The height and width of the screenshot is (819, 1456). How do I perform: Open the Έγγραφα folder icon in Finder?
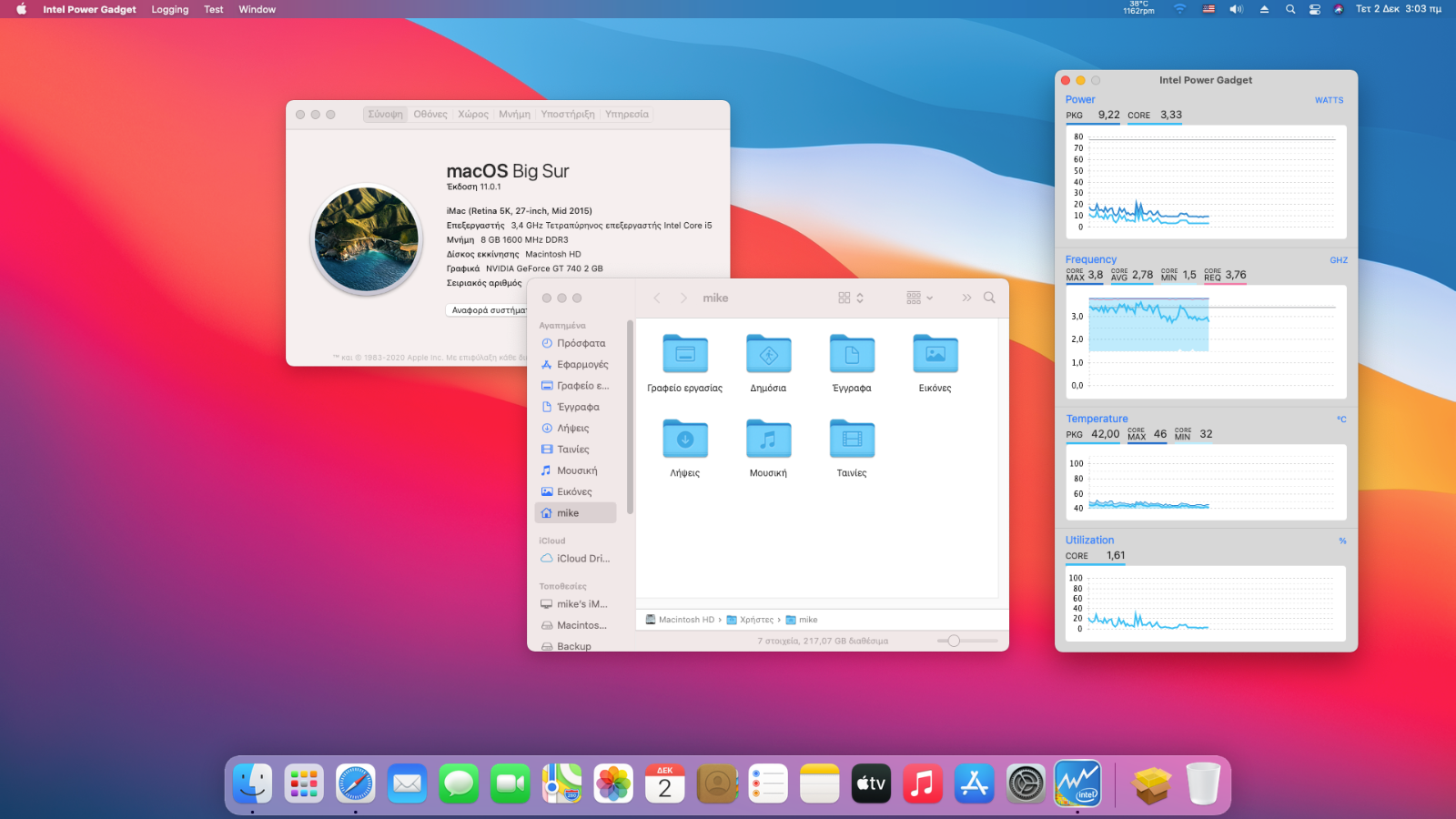coord(852,354)
